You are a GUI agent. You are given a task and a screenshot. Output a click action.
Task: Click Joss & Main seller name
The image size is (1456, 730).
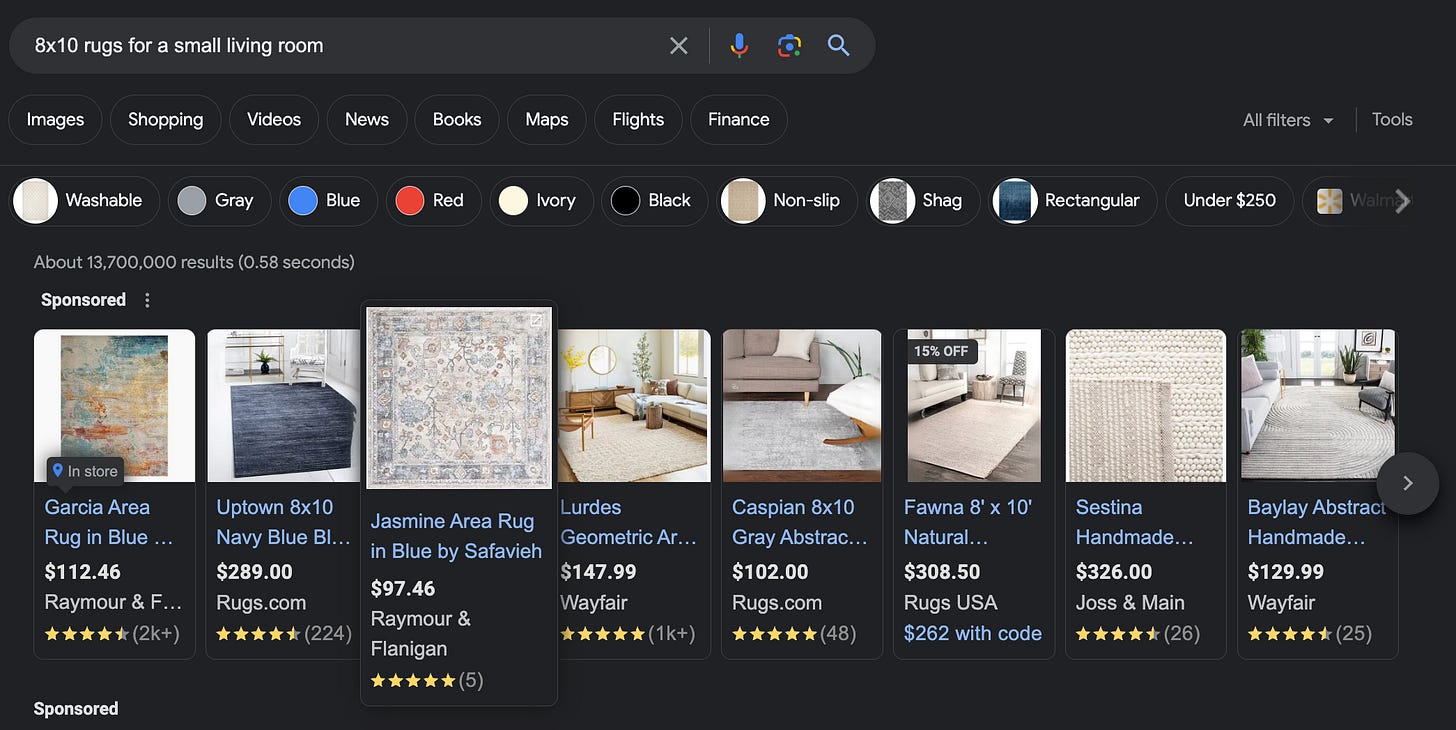click(1130, 603)
